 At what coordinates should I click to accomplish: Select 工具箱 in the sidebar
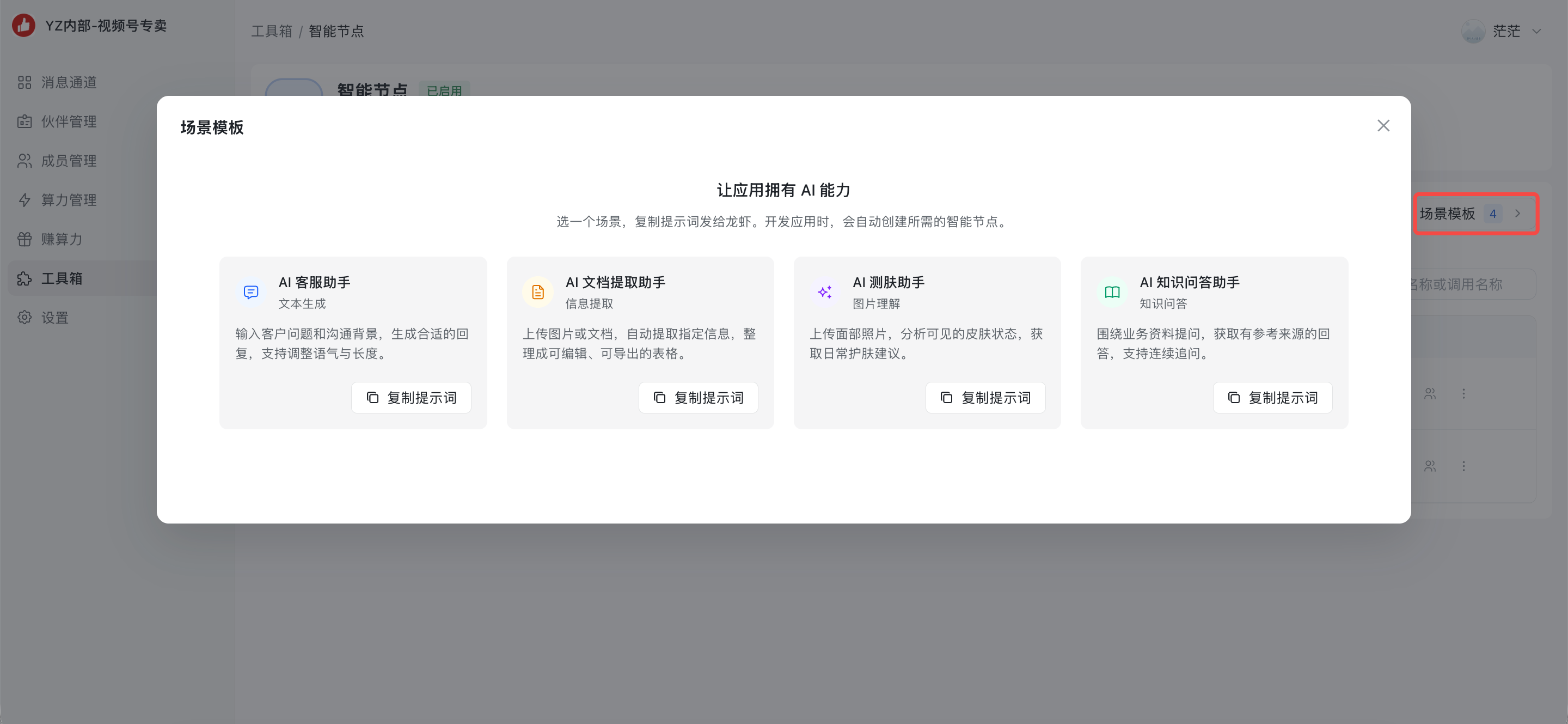tap(82, 278)
